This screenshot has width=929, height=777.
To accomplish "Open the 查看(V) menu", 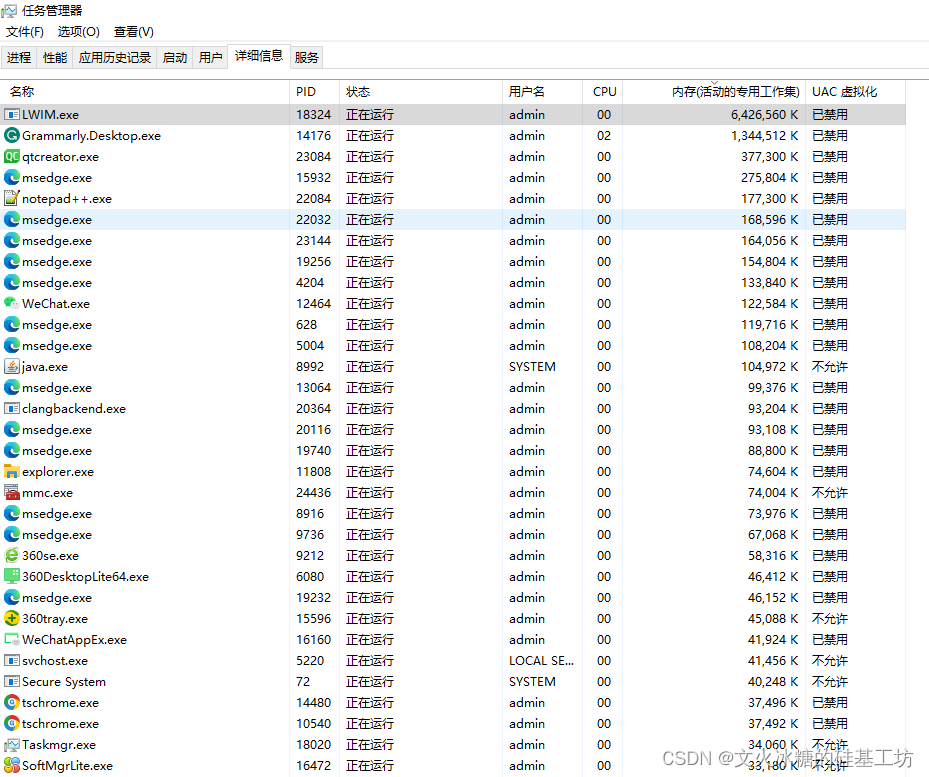I will click(134, 31).
